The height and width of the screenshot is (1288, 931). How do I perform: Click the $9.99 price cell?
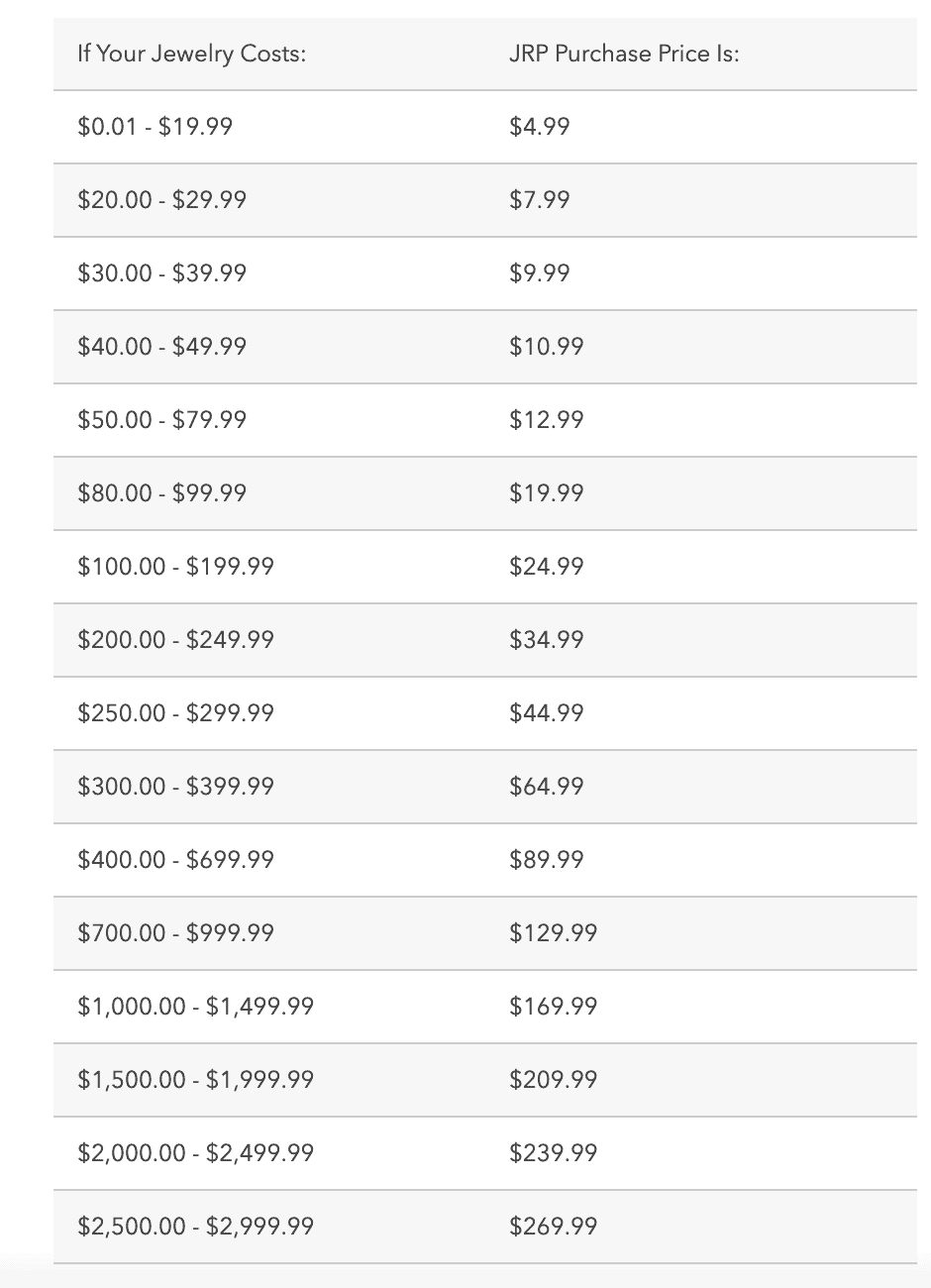540,273
